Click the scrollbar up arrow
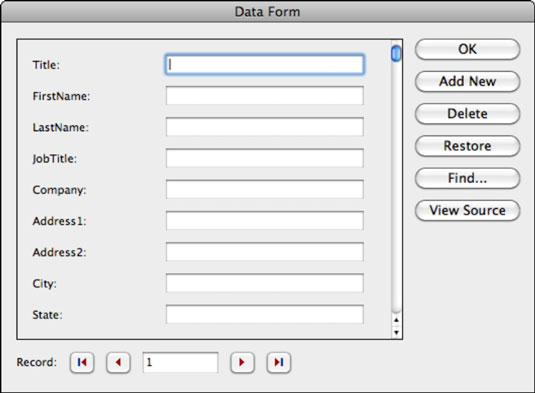The image size is (535, 393). pos(396,320)
